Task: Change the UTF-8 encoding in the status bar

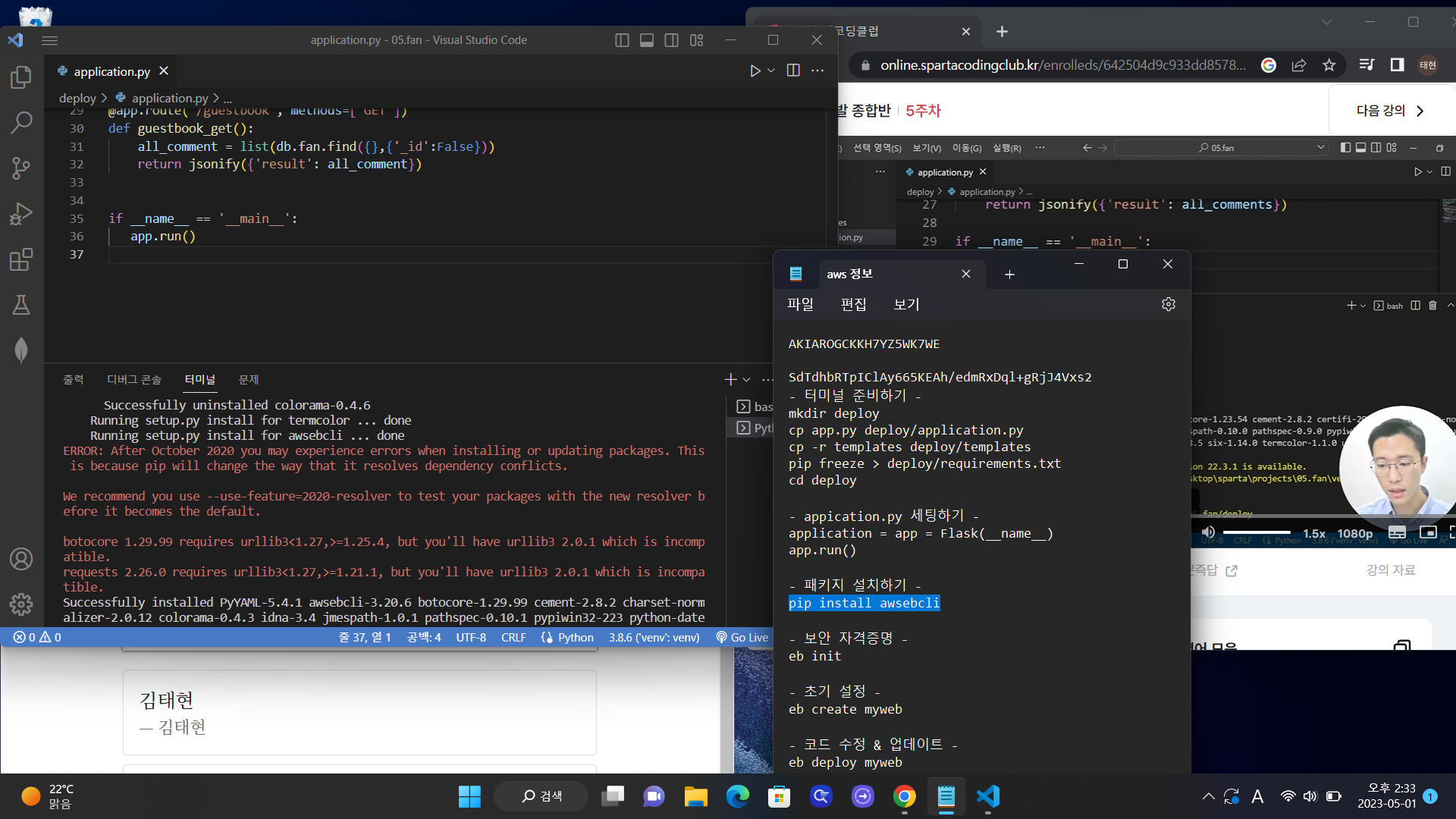Action: [471, 638]
